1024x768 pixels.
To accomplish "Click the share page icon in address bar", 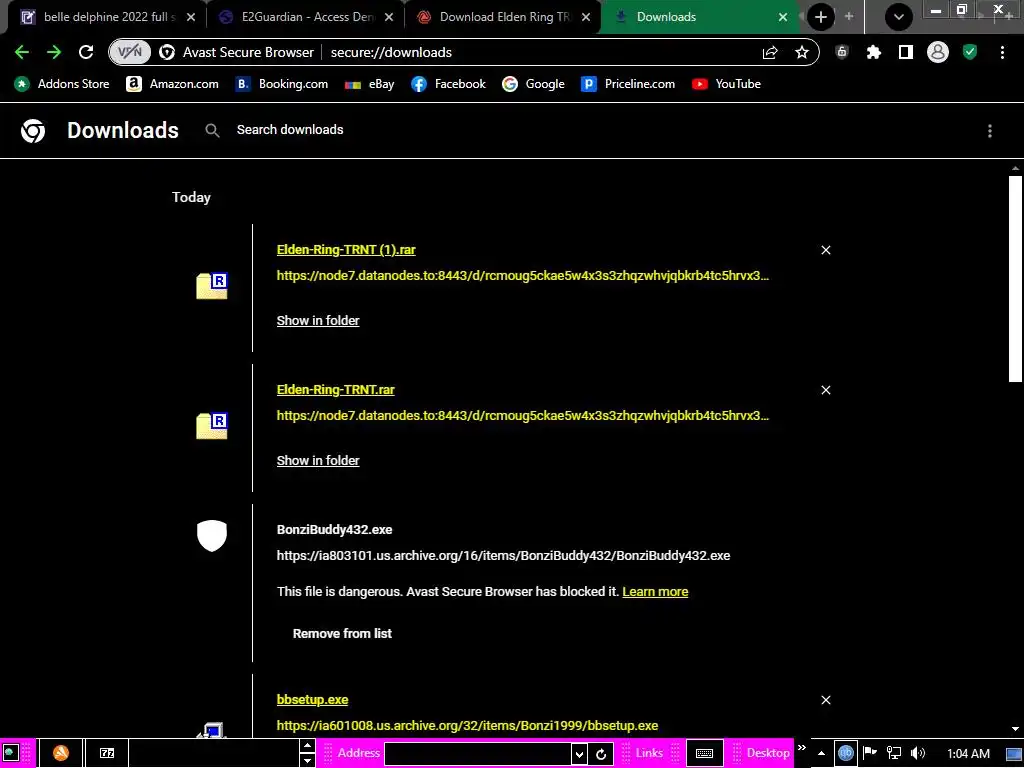I will click(x=770, y=52).
